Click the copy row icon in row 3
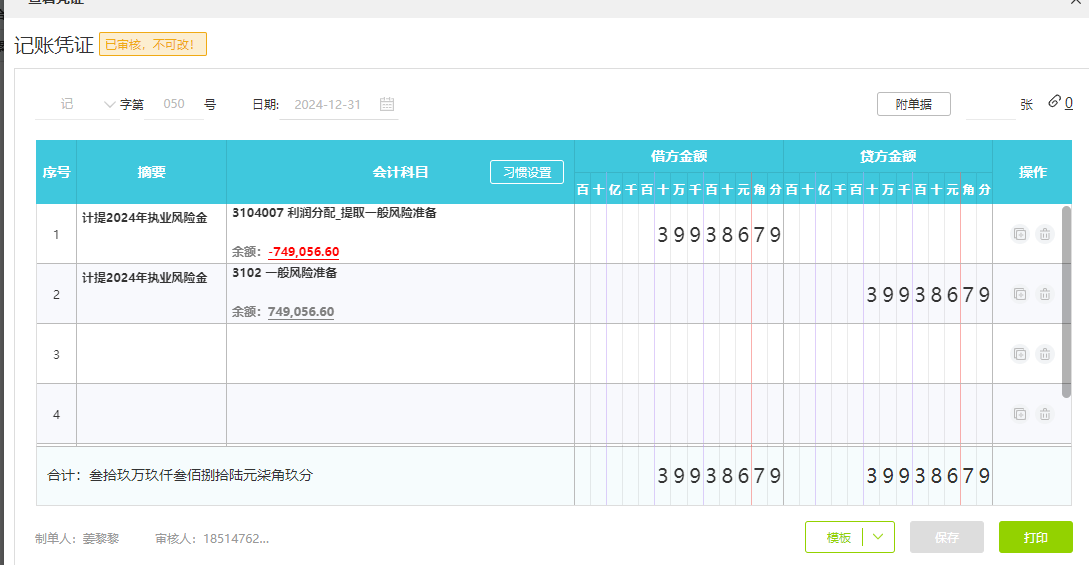This screenshot has width=1089, height=565. coord(1020,354)
